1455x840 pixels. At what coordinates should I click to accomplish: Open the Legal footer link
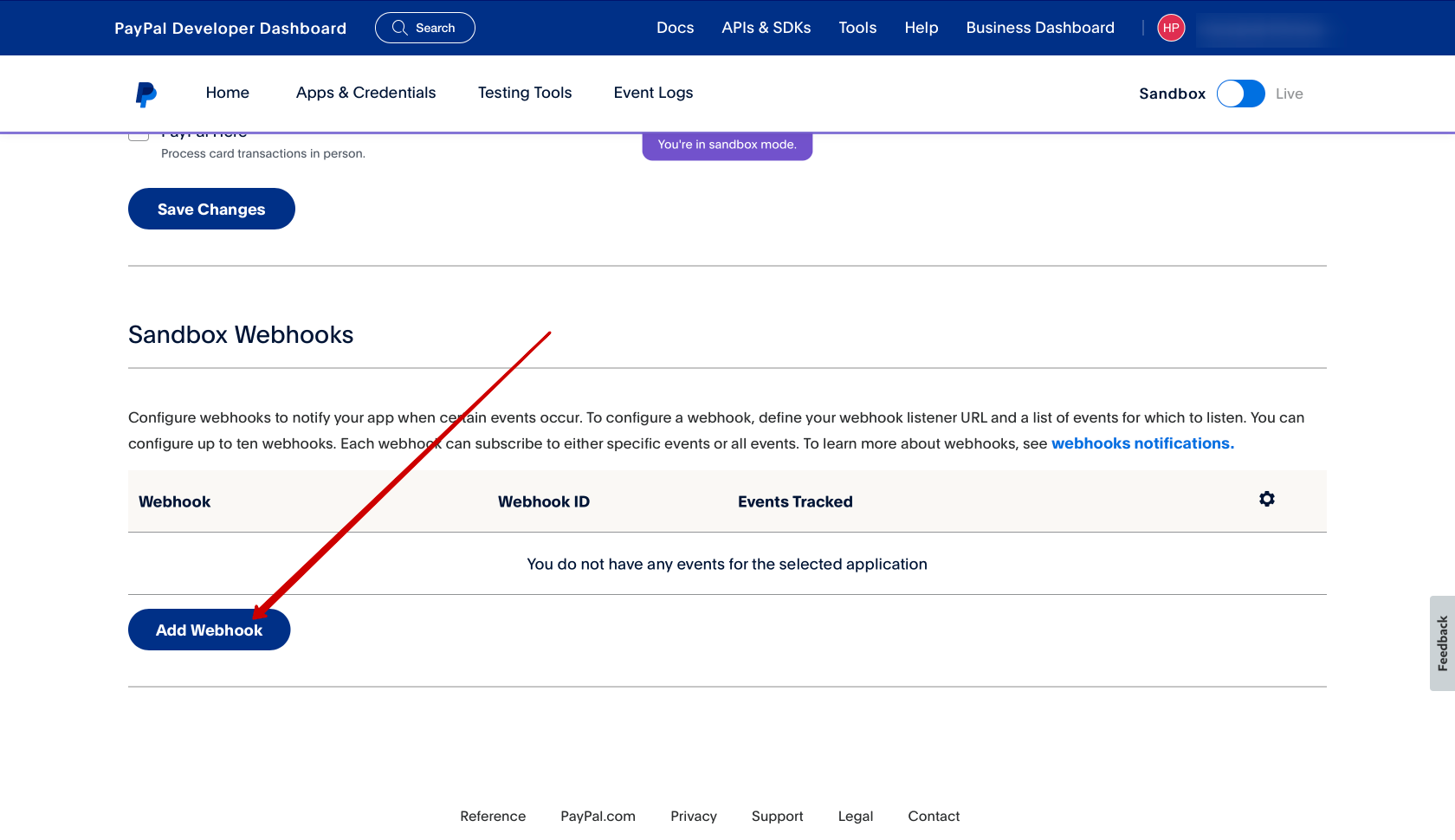(856, 816)
